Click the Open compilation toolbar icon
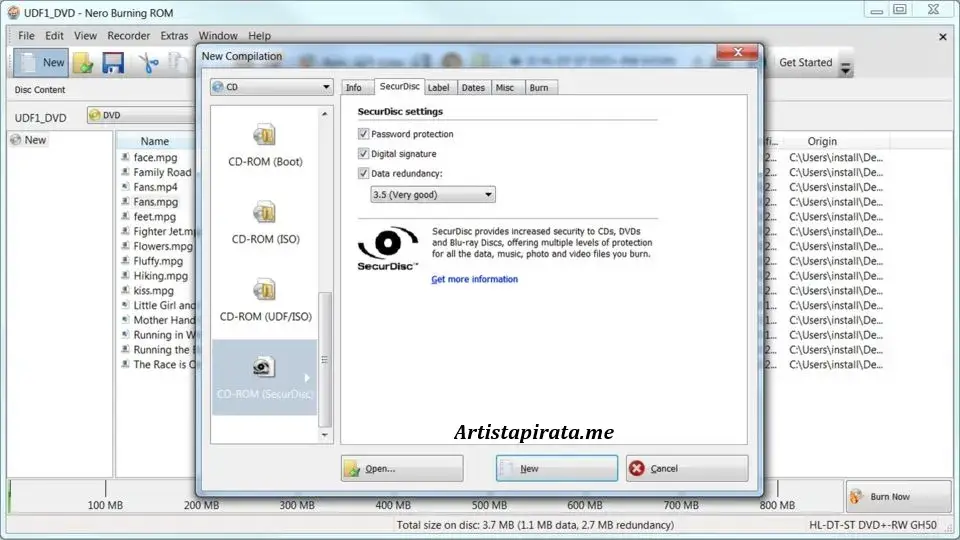Screen dimensions: 960x540 (x=83, y=63)
